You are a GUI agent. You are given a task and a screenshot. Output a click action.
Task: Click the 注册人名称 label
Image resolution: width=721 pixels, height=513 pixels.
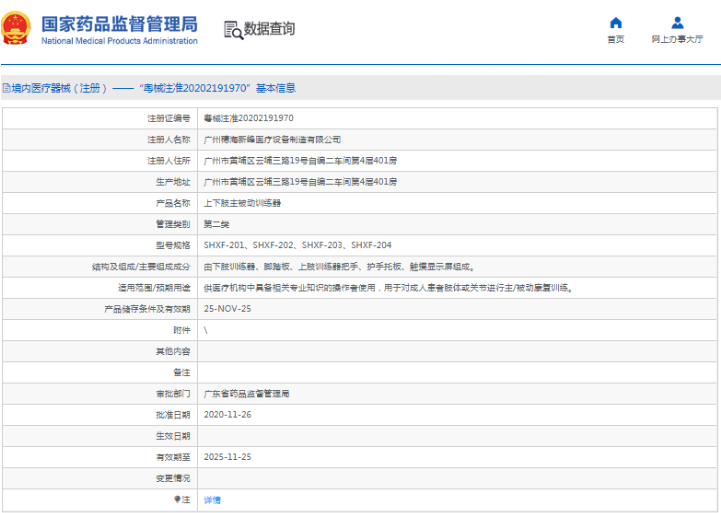pos(169,139)
